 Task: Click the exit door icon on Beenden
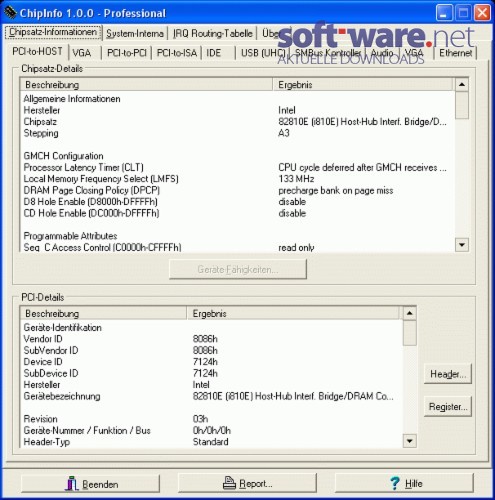coord(72,484)
